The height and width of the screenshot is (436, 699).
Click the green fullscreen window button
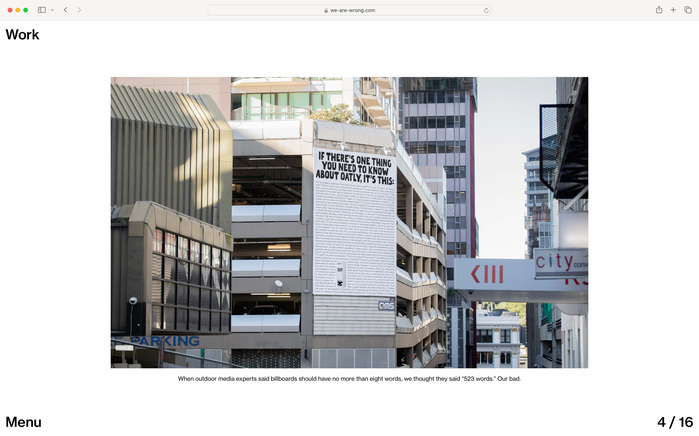[x=26, y=10]
